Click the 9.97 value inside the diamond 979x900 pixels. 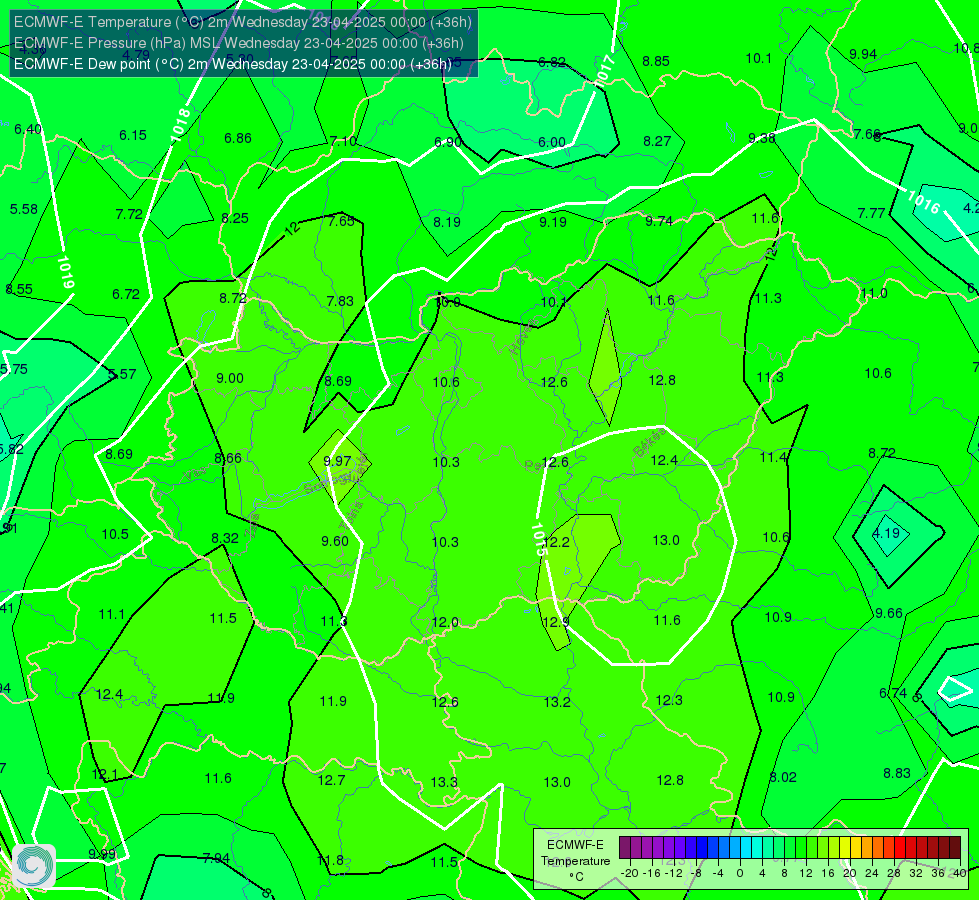coord(337,461)
